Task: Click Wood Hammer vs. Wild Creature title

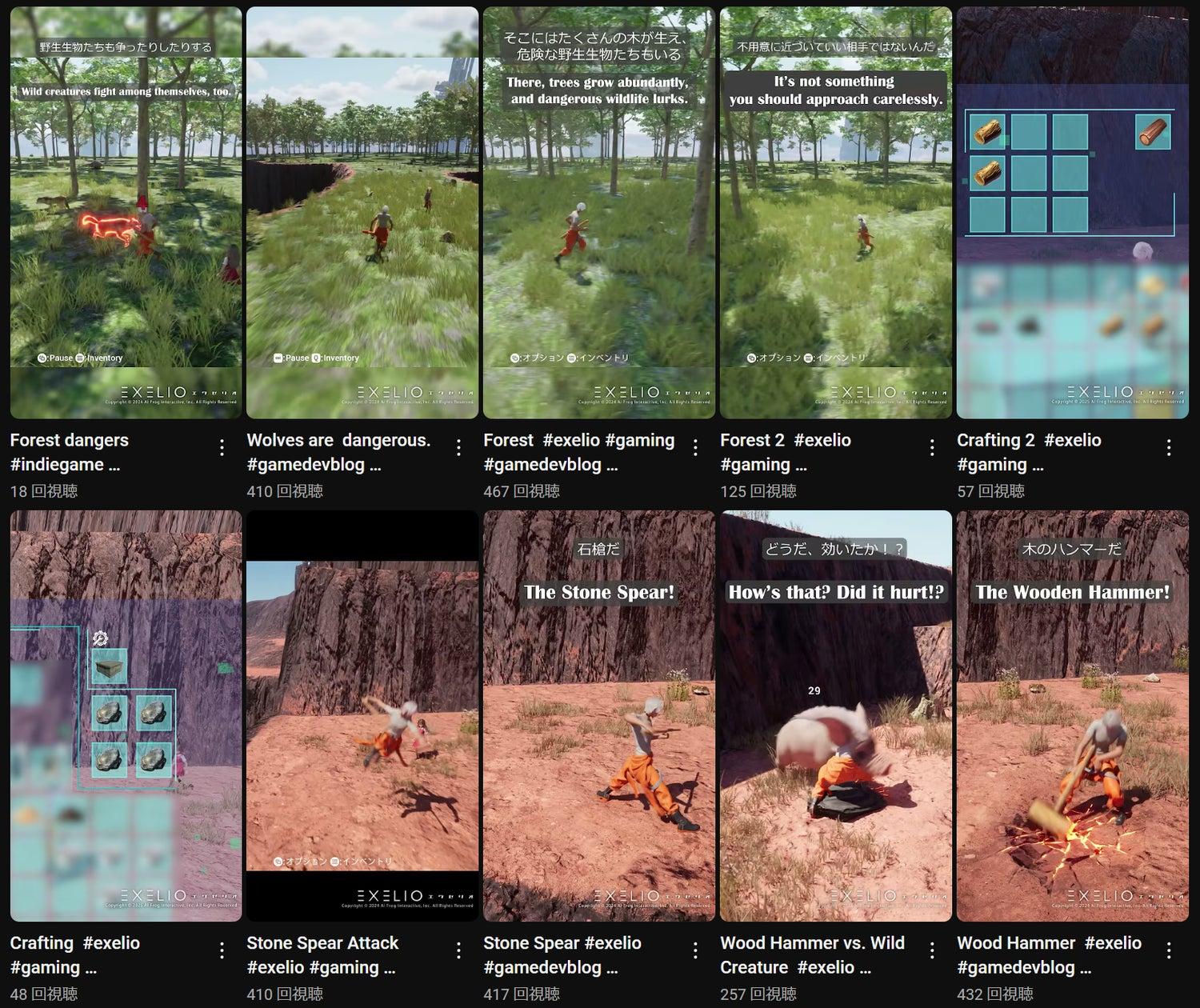Action: pos(812,955)
